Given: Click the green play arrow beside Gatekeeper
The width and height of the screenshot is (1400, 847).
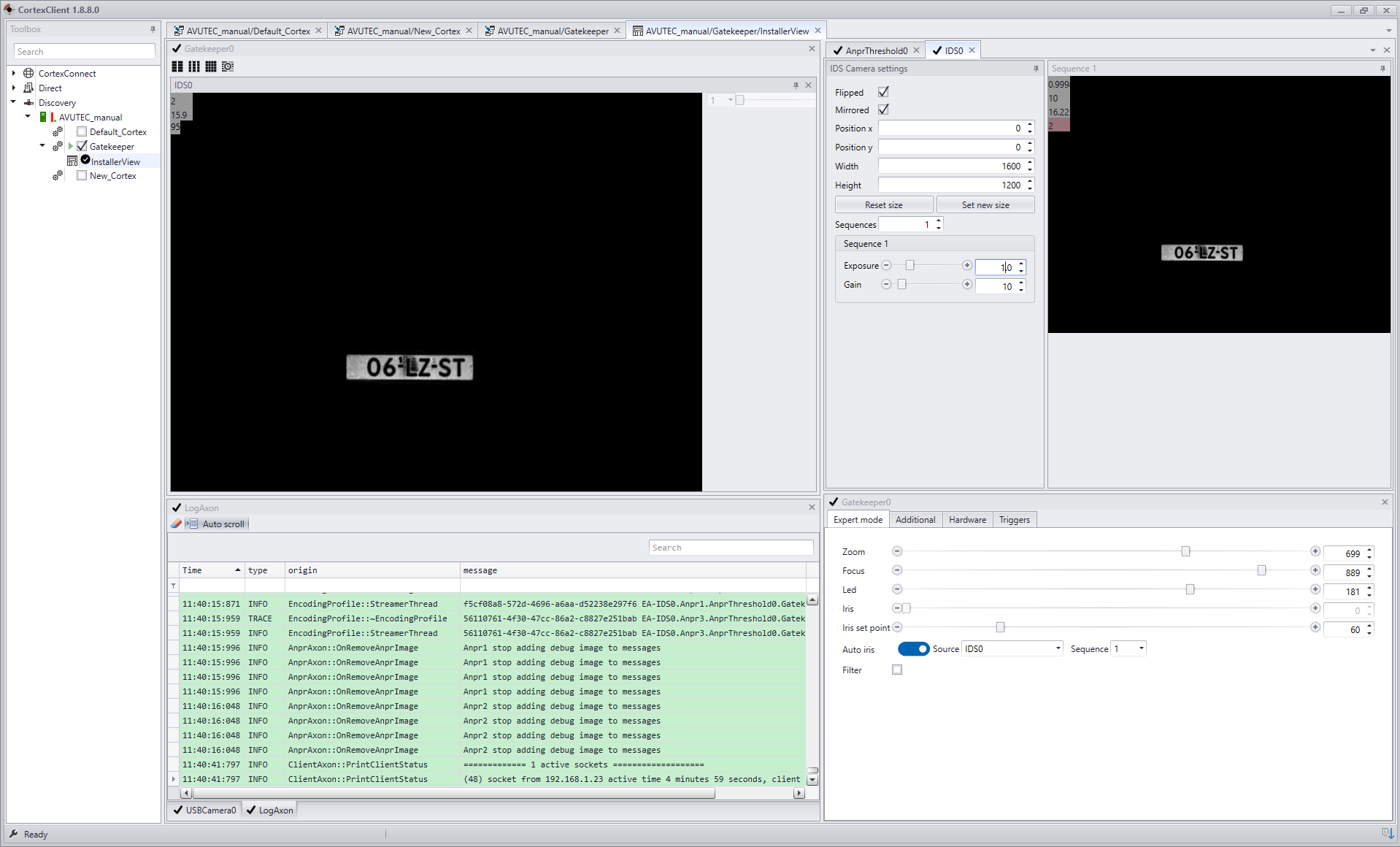Looking at the screenshot, I should coord(71,146).
